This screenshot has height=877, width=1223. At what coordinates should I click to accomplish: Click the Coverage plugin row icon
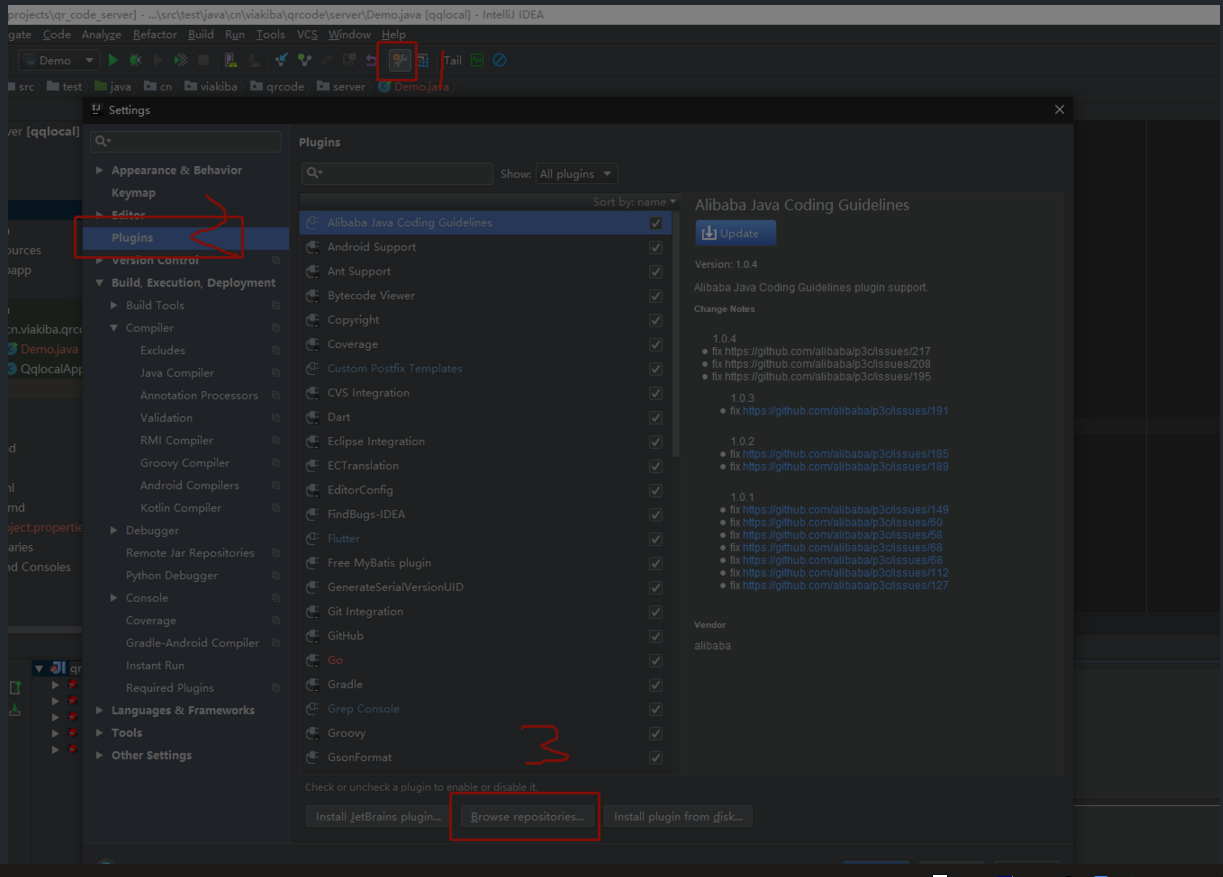tap(313, 344)
